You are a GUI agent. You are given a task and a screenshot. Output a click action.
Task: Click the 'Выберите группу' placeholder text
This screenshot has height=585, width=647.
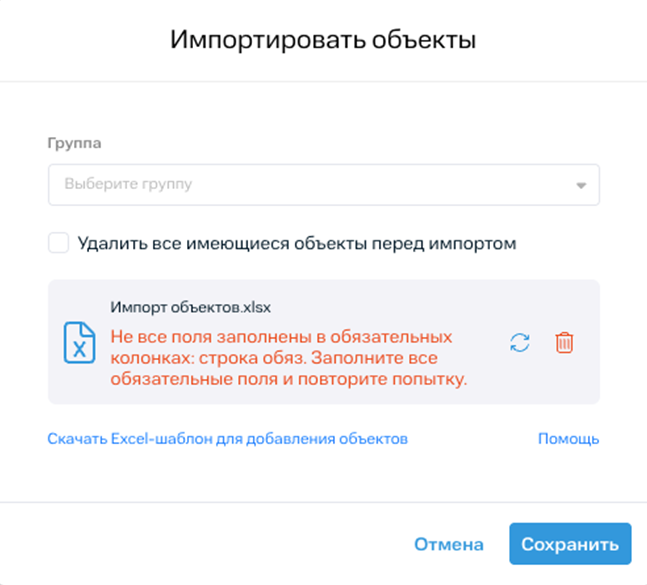(128, 185)
